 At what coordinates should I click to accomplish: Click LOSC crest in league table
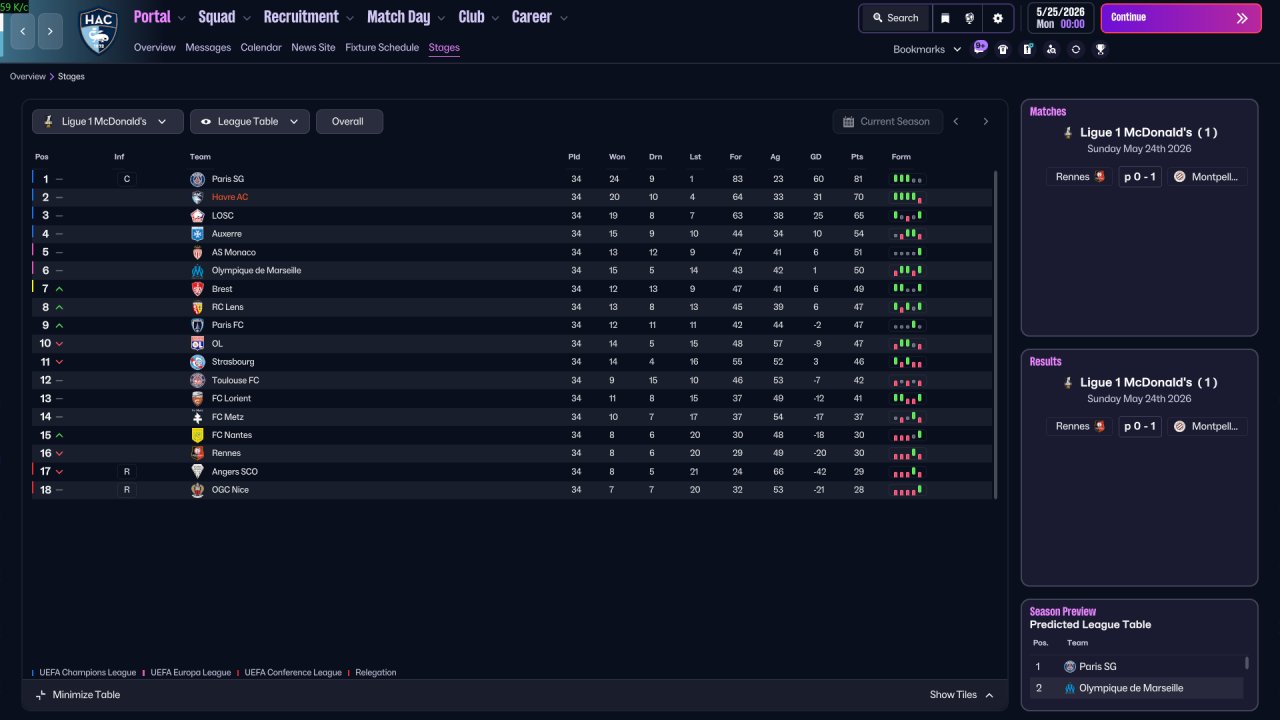[x=198, y=215]
